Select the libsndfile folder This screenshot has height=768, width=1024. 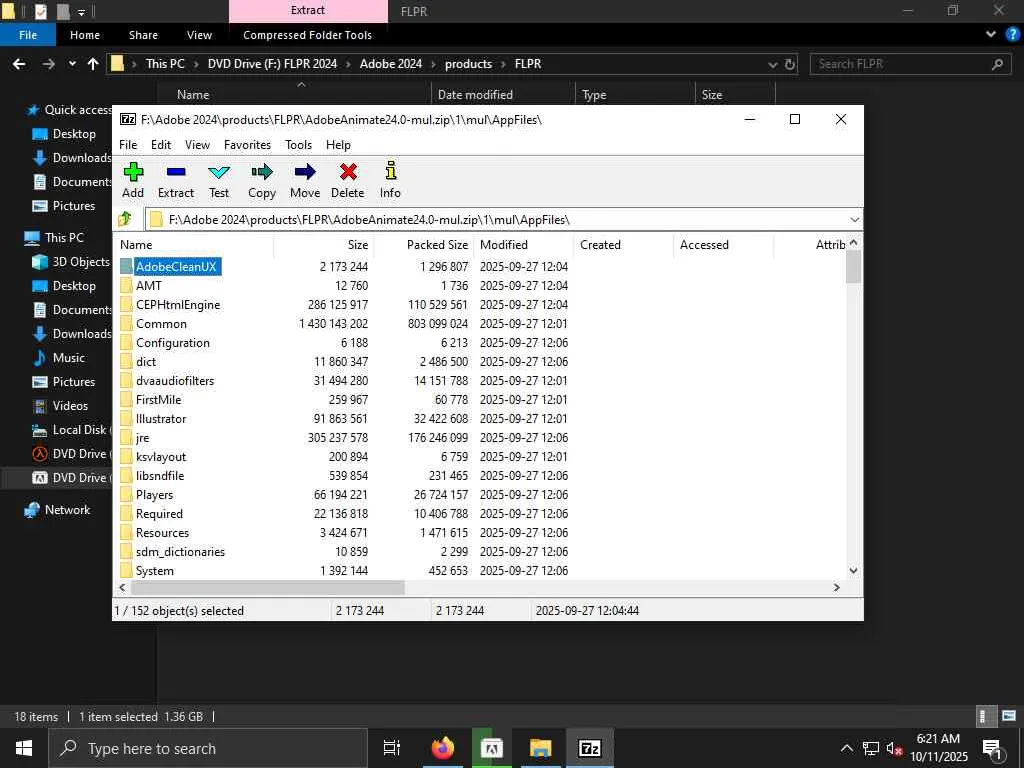pyautogui.click(x=159, y=476)
